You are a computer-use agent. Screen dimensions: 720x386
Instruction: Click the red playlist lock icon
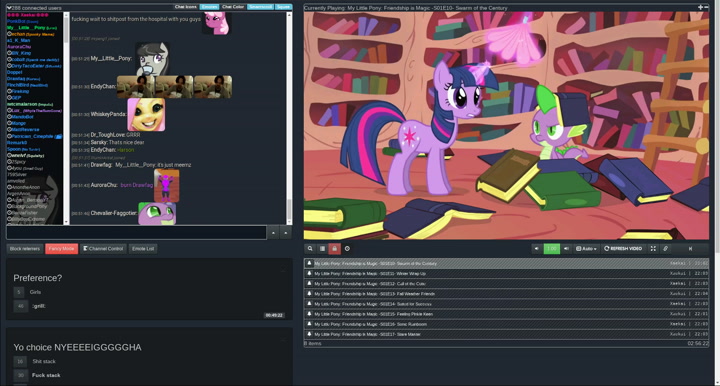pos(335,249)
